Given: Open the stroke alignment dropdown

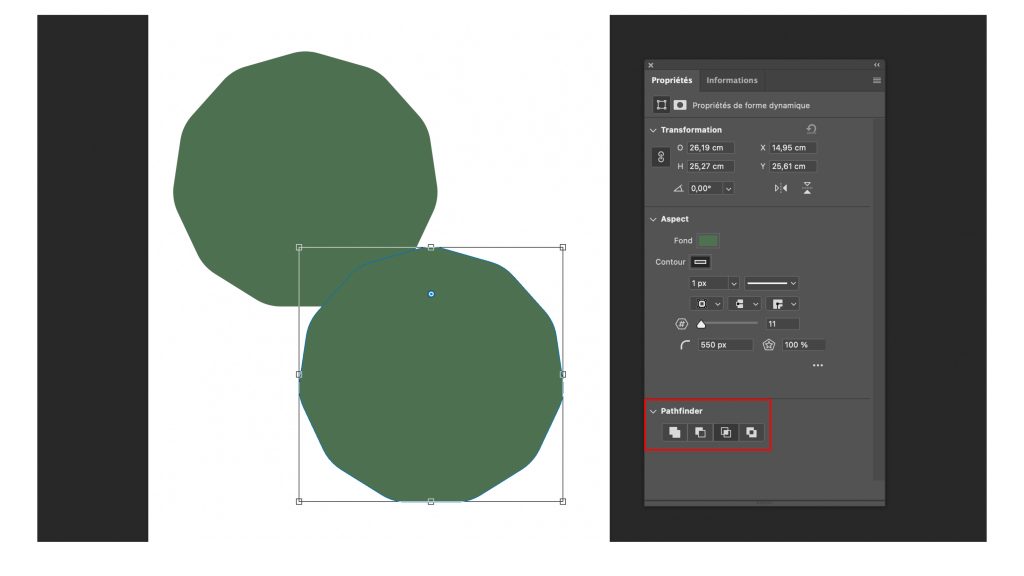Looking at the screenshot, I should pyautogui.click(x=707, y=304).
